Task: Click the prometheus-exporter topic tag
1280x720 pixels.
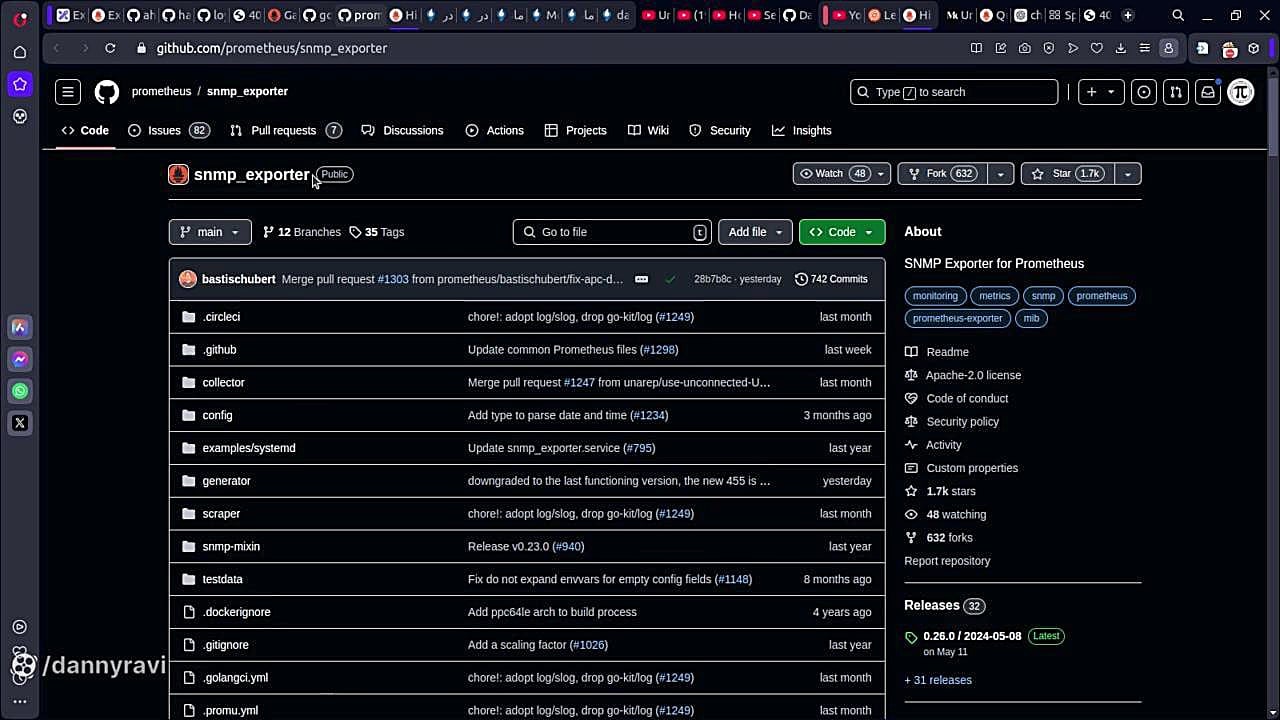Action: (x=957, y=318)
